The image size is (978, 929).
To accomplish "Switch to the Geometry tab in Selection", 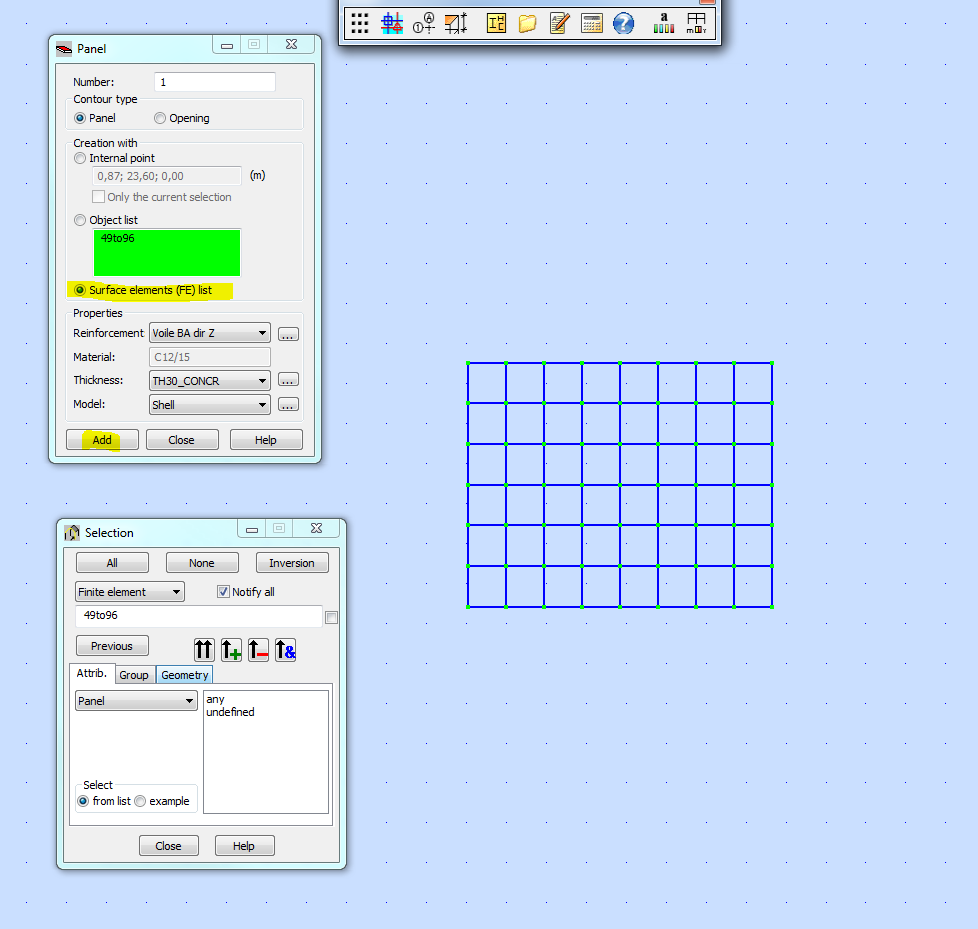I will [x=184, y=674].
